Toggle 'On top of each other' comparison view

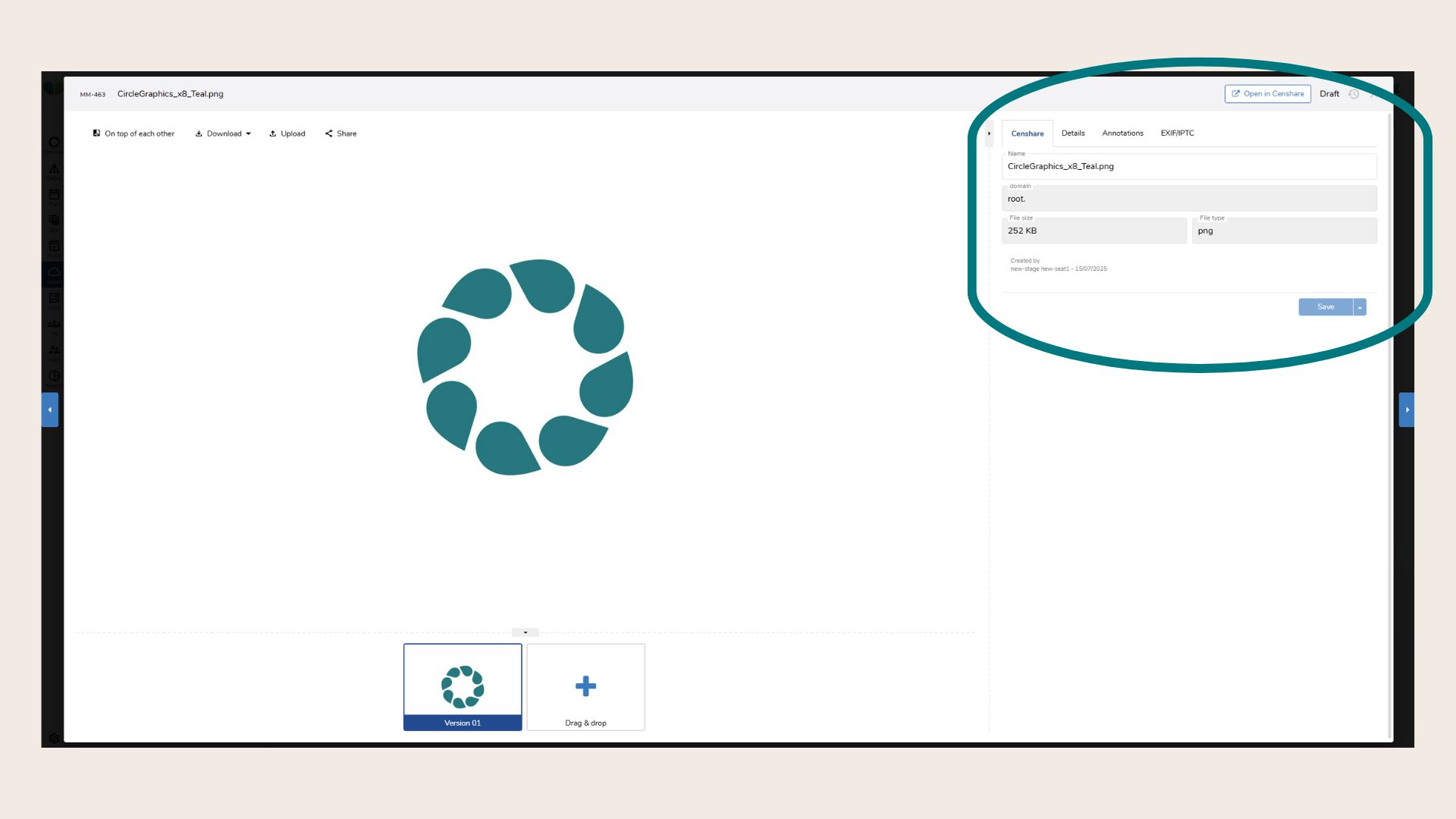[x=133, y=133]
